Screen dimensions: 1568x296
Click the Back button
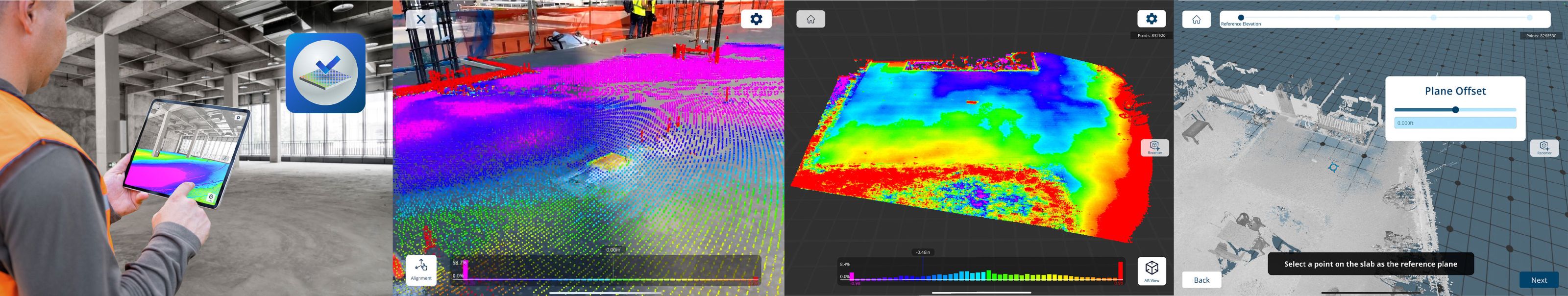coord(1201,280)
